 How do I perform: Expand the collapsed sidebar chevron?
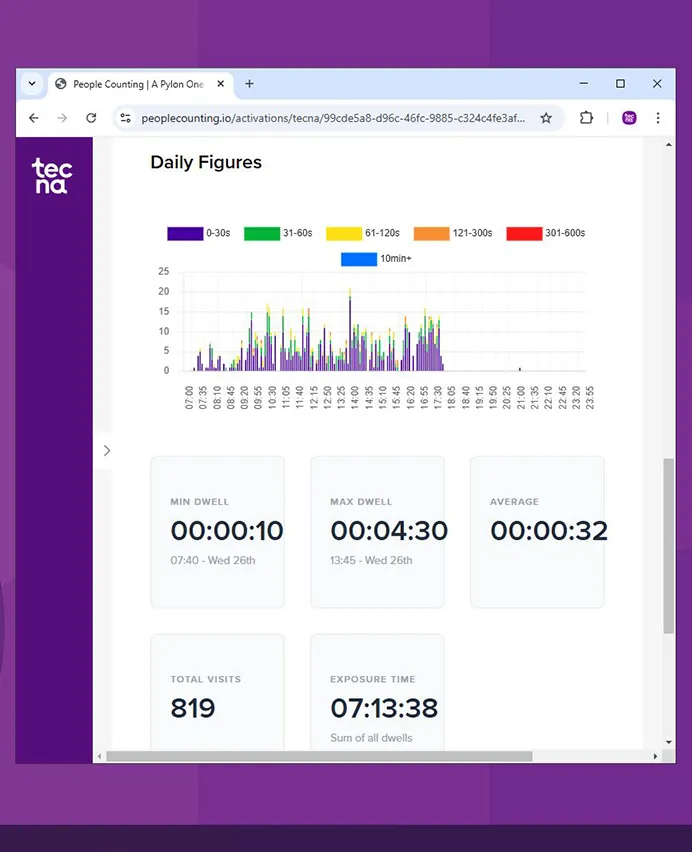(x=106, y=451)
